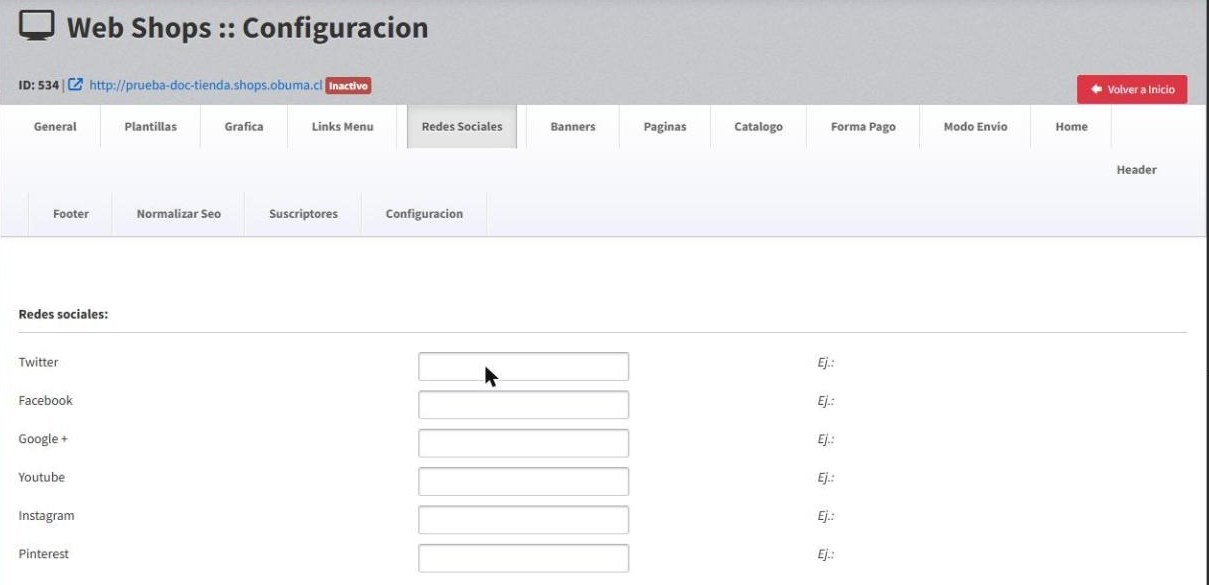Select the Forma Pago tab

coord(863,127)
